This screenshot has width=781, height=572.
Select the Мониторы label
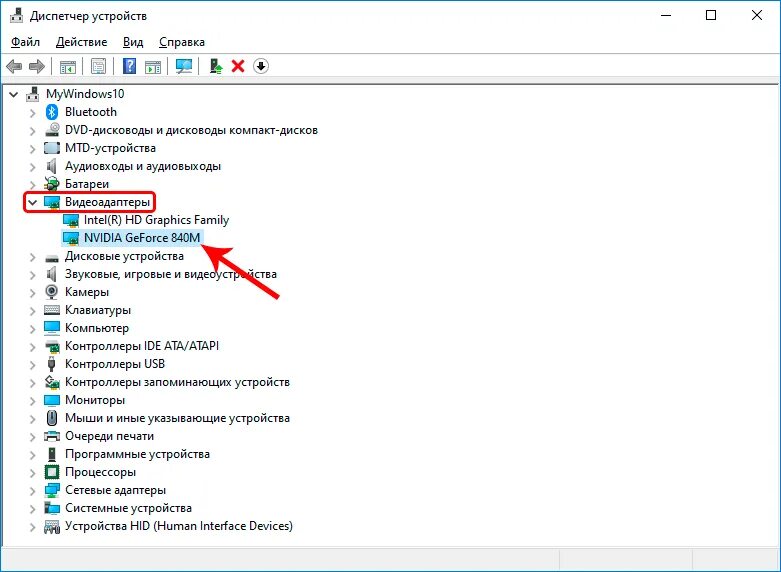point(95,400)
